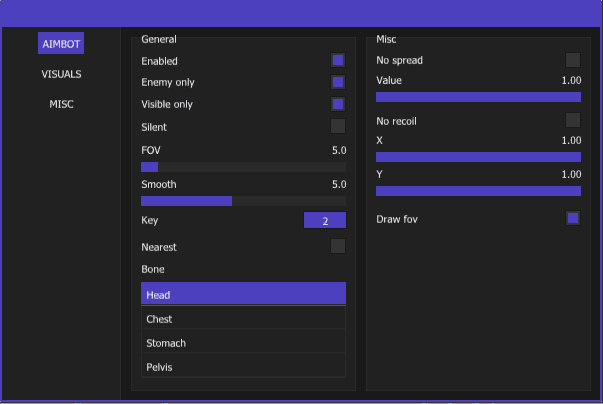Switch to the AIMBOT tab
Image resolution: width=603 pixels, height=404 pixels.
click(x=61, y=43)
